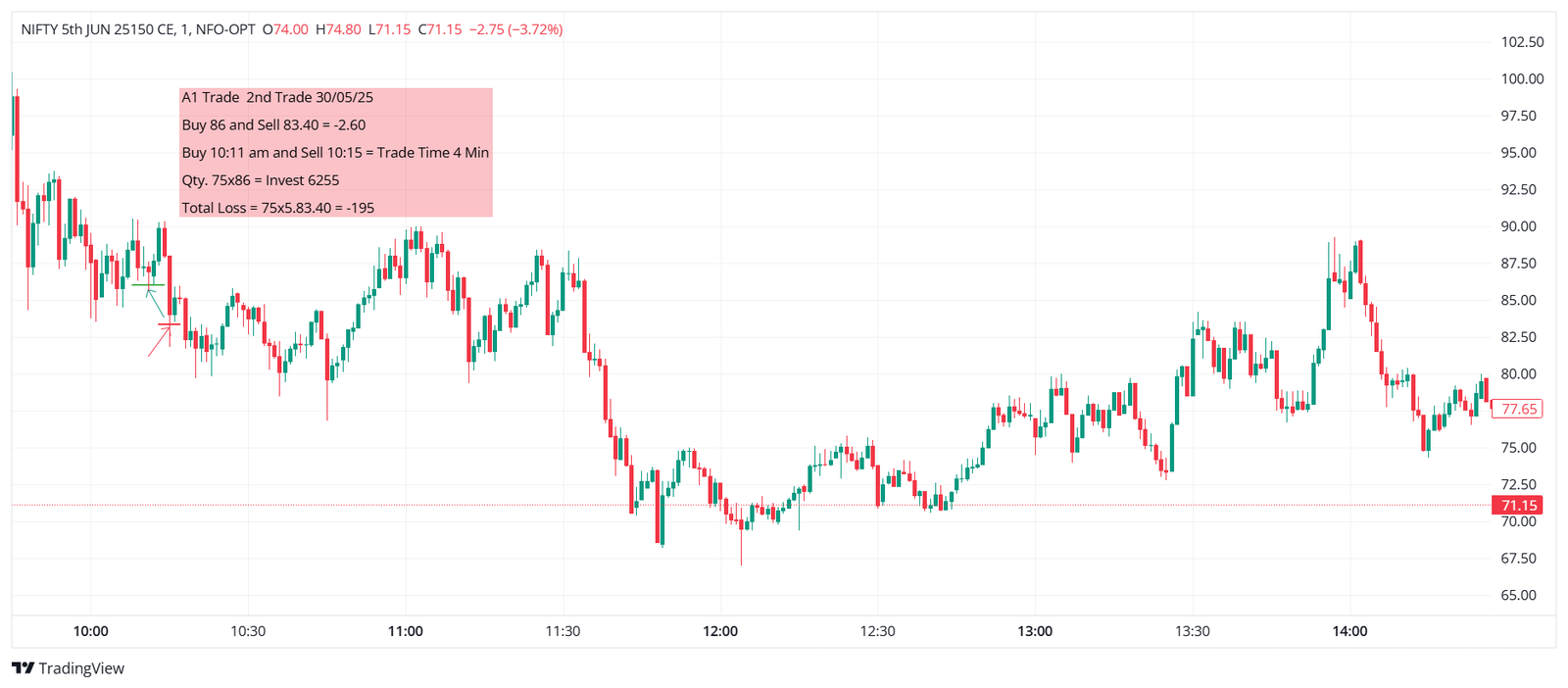Click the 10:30 time axis label
This screenshot has height=688, width=1568.
coord(248,631)
